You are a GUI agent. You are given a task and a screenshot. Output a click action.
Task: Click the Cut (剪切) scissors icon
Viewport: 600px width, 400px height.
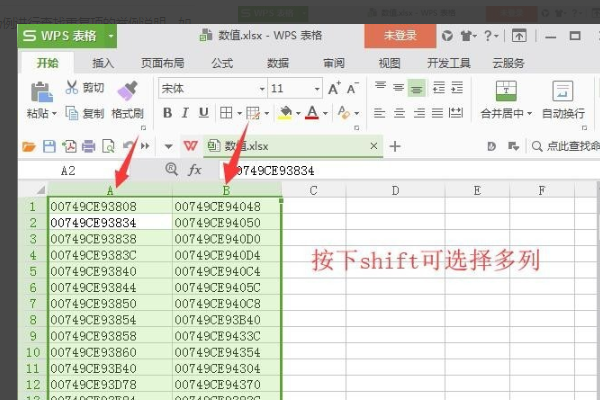pyautogui.click(x=72, y=87)
